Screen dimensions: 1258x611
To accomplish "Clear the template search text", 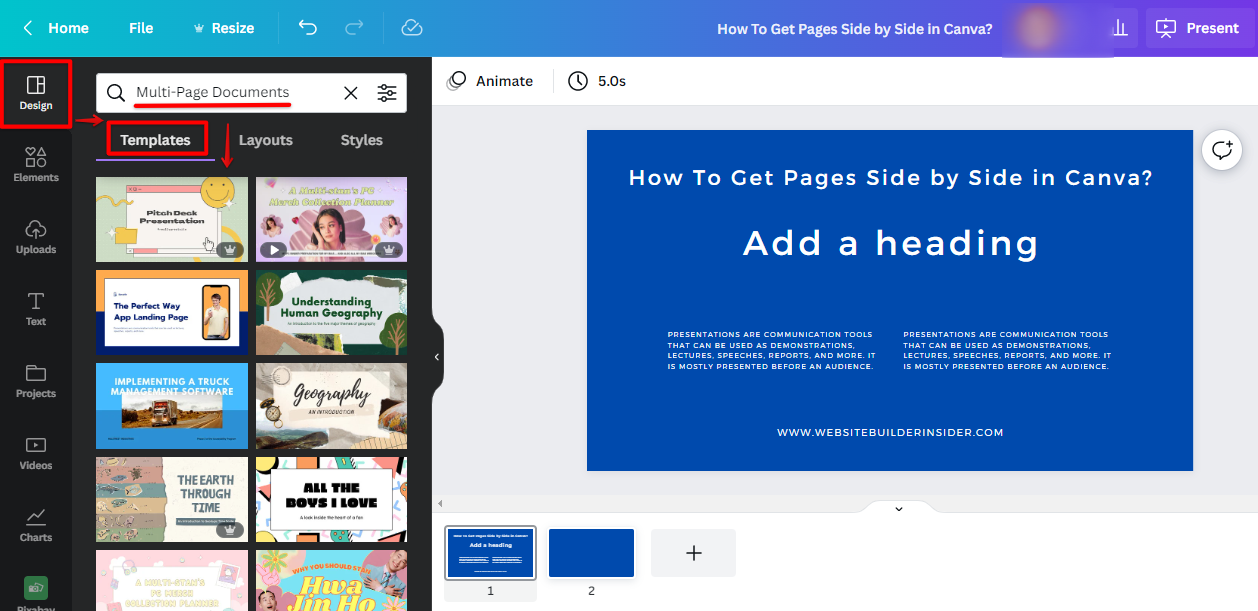I will tap(351, 93).
